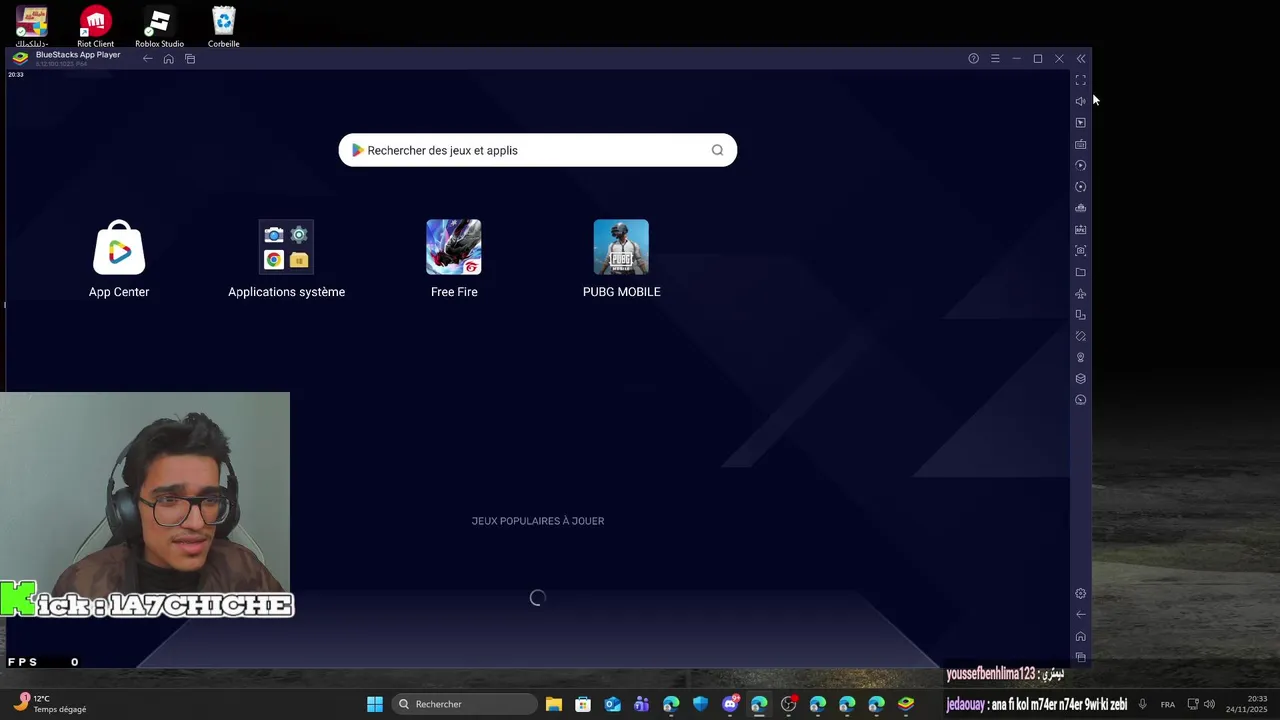Screen dimensions: 1280x720
Task: Open the Corbeille recycle bin
Action: [x=224, y=26]
